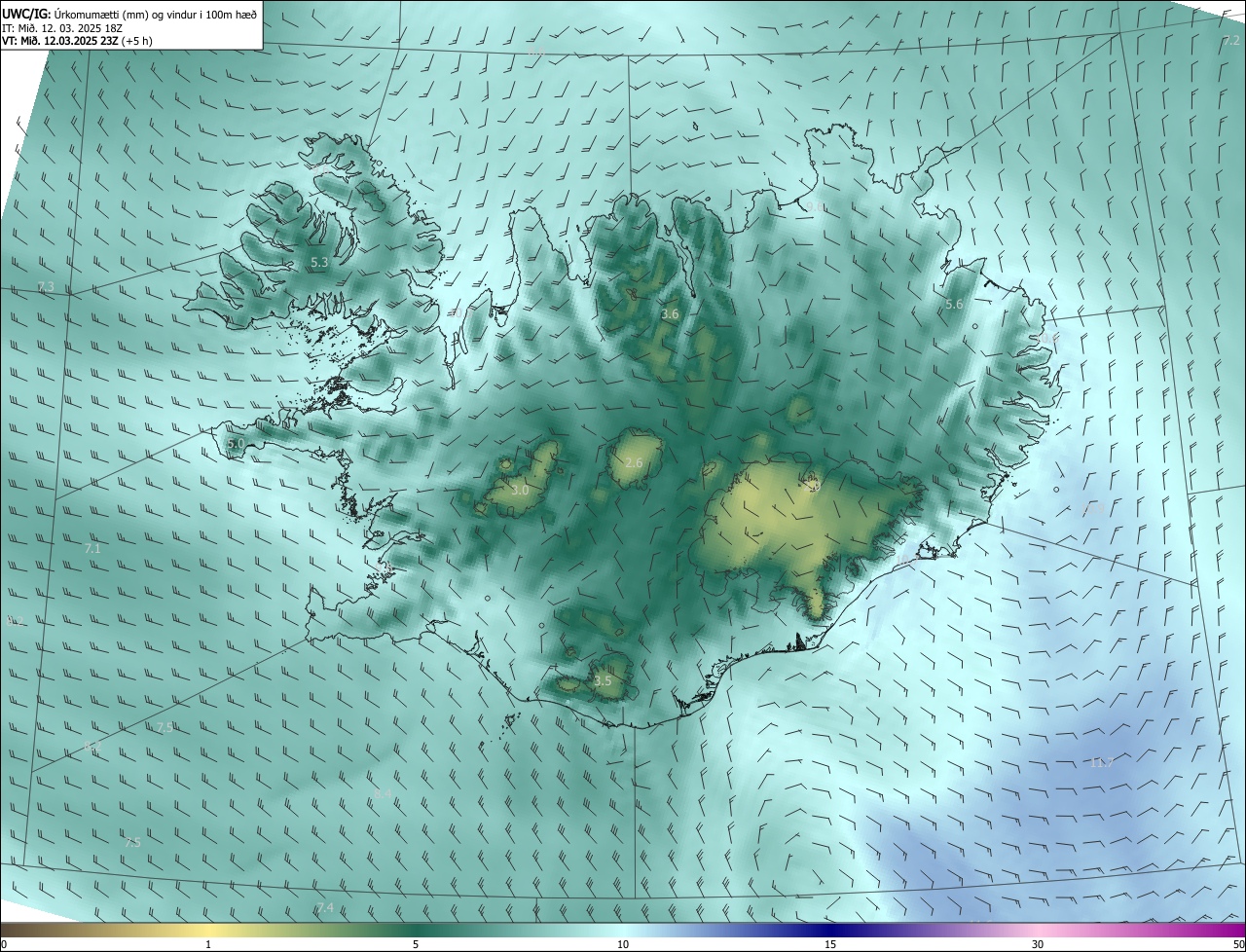Image resolution: width=1246 pixels, height=952 pixels.
Task: Click the 5.0 value on Snæfellsnes peninsula
Action: pos(236,444)
